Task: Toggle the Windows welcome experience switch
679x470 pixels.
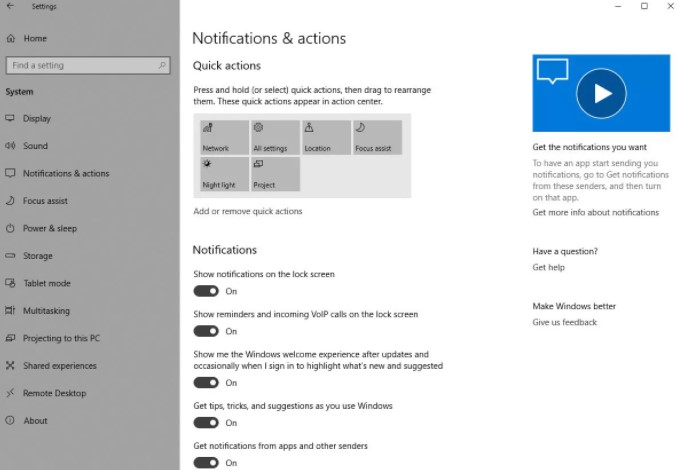Action: coord(206,383)
